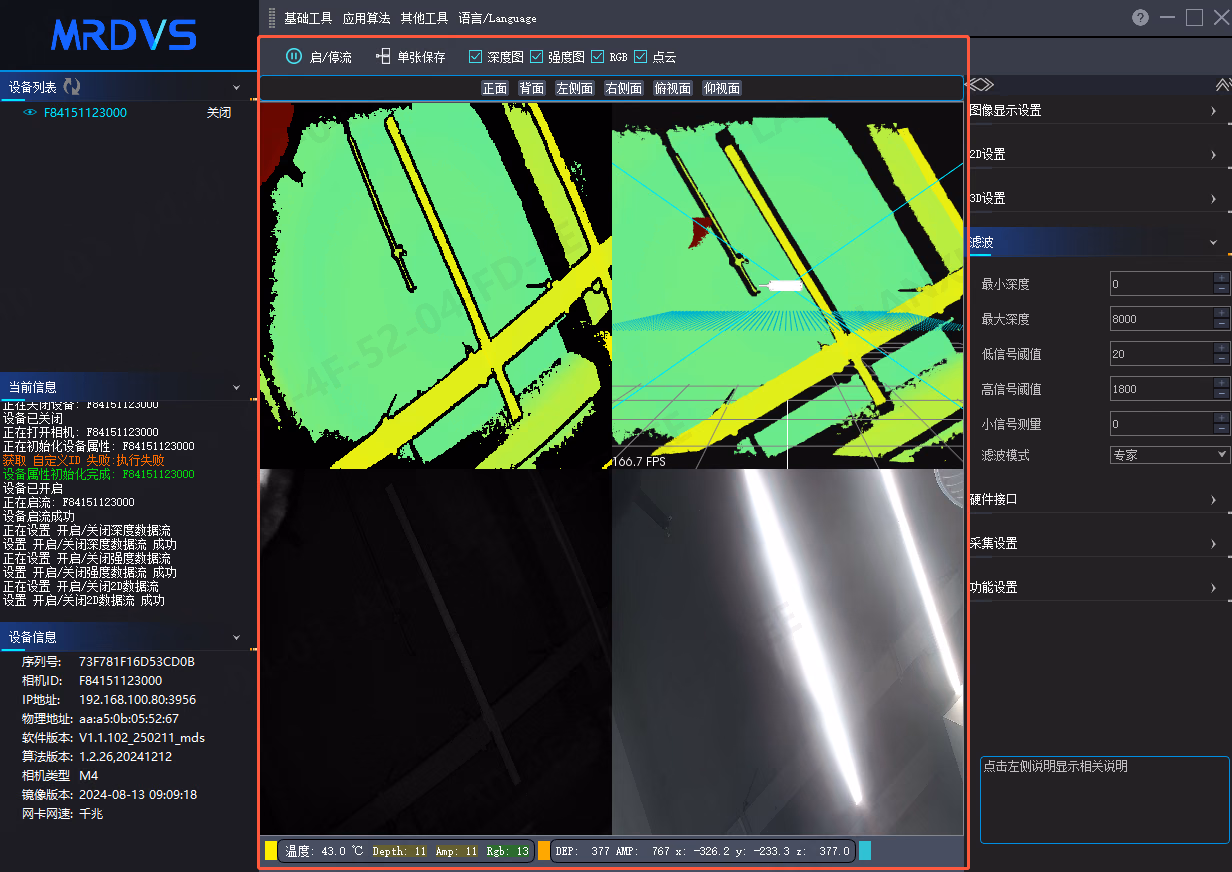Click the cyan status swatch at bar end

click(x=865, y=851)
